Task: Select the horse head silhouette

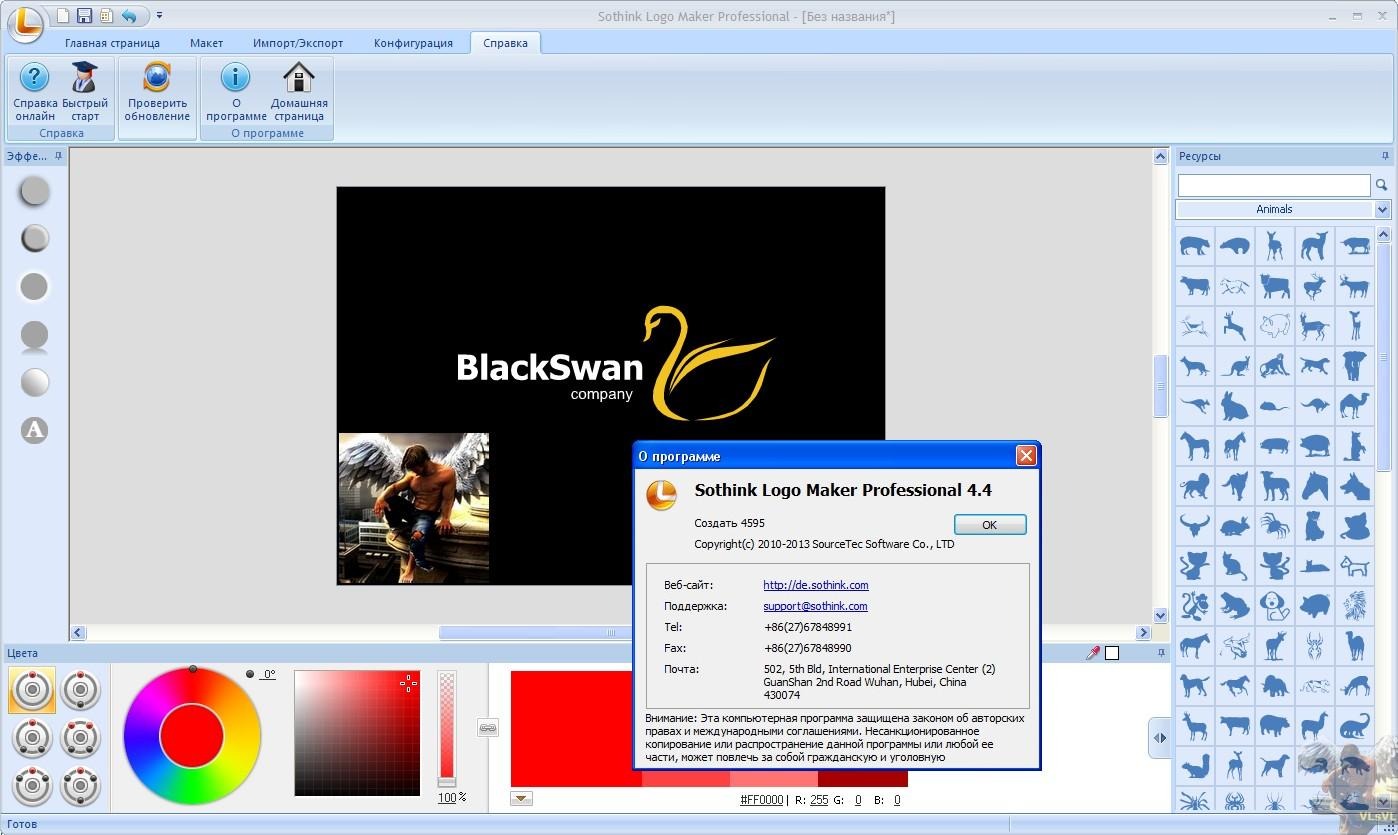Action: coord(1314,485)
